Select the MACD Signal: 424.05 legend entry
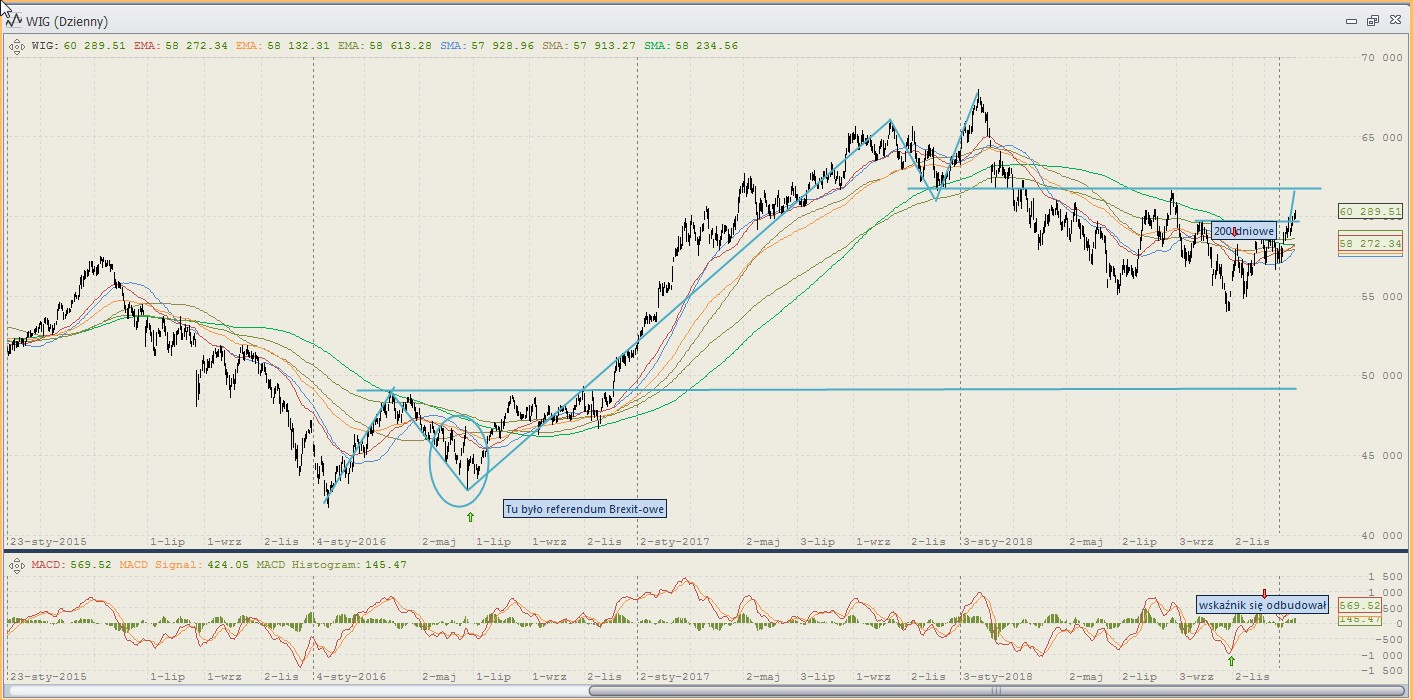1413x700 pixels. coord(183,565)
